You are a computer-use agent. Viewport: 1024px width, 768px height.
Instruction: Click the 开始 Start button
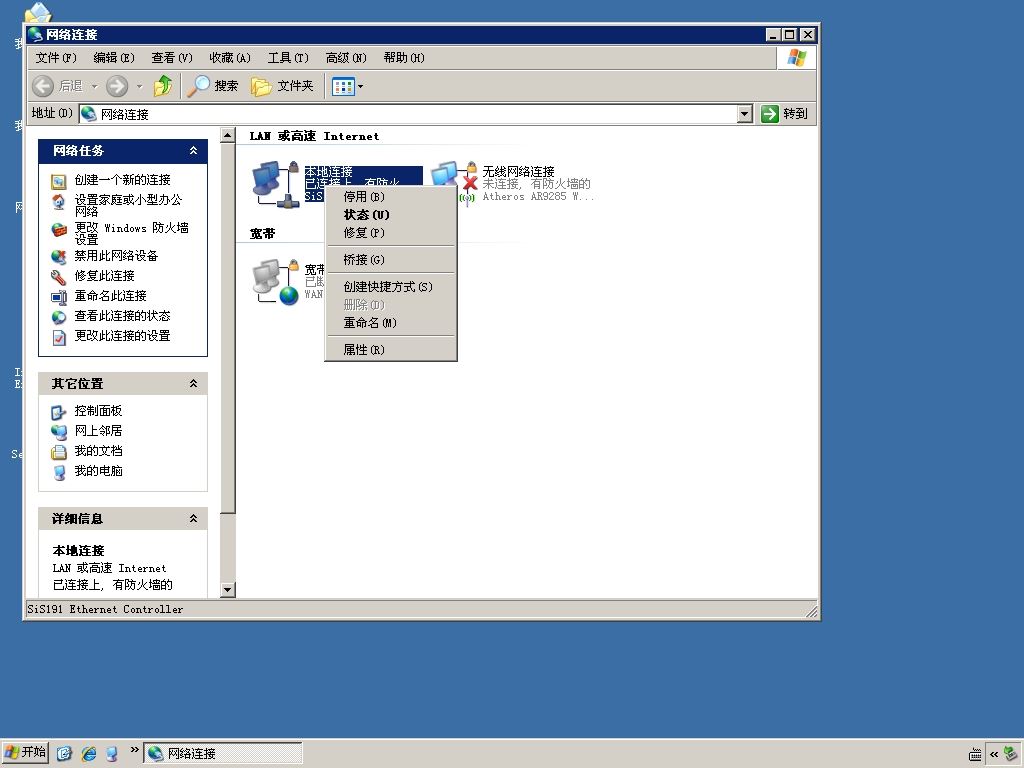25,752
